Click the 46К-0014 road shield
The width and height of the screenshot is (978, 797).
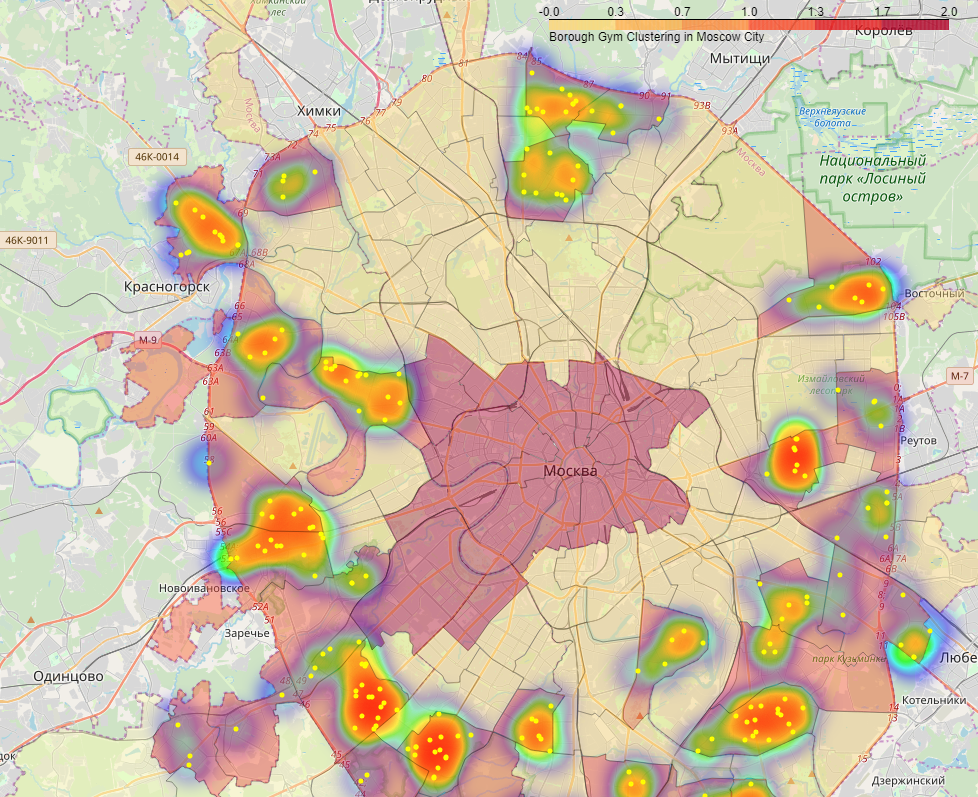(158, 157)
